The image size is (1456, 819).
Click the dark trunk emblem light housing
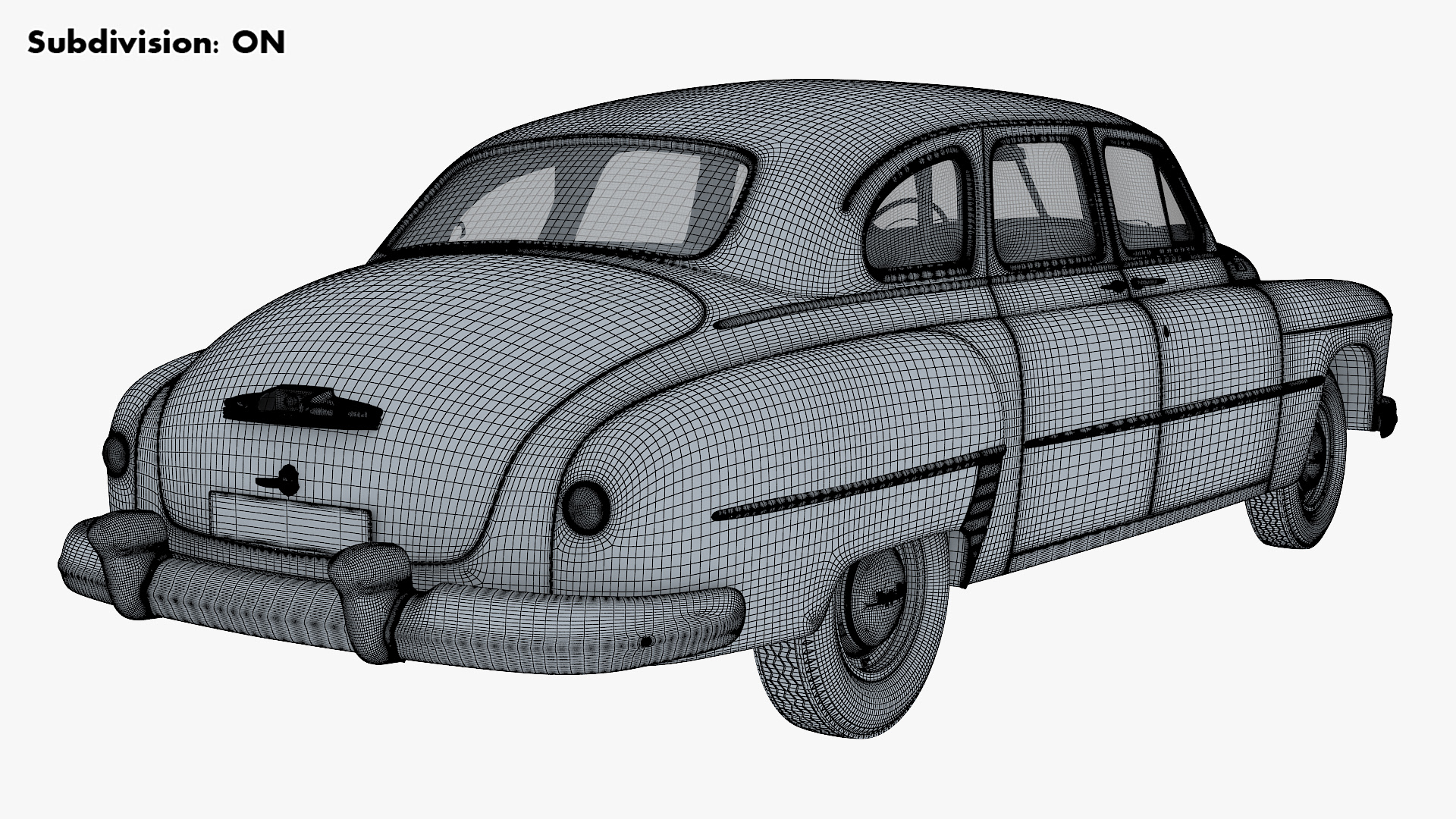click(301, 408)
